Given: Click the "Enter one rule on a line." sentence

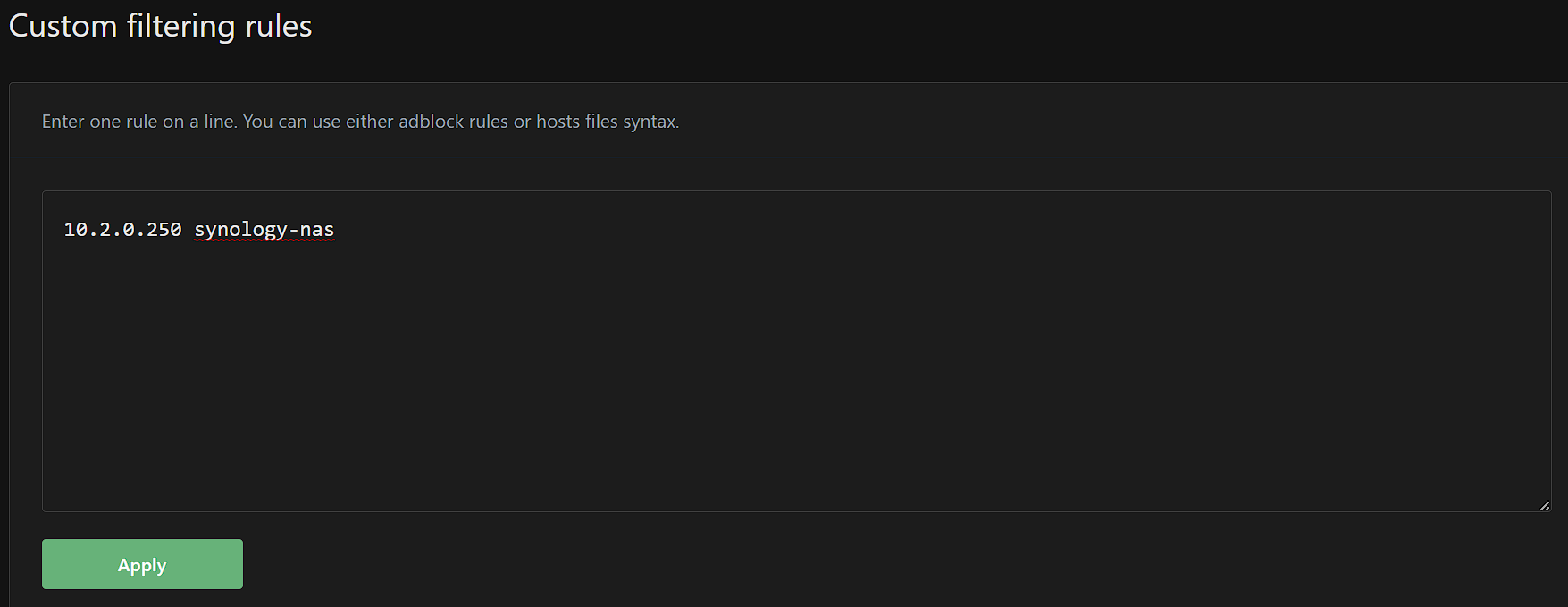Looking at the screenshot, I should 139,122.
